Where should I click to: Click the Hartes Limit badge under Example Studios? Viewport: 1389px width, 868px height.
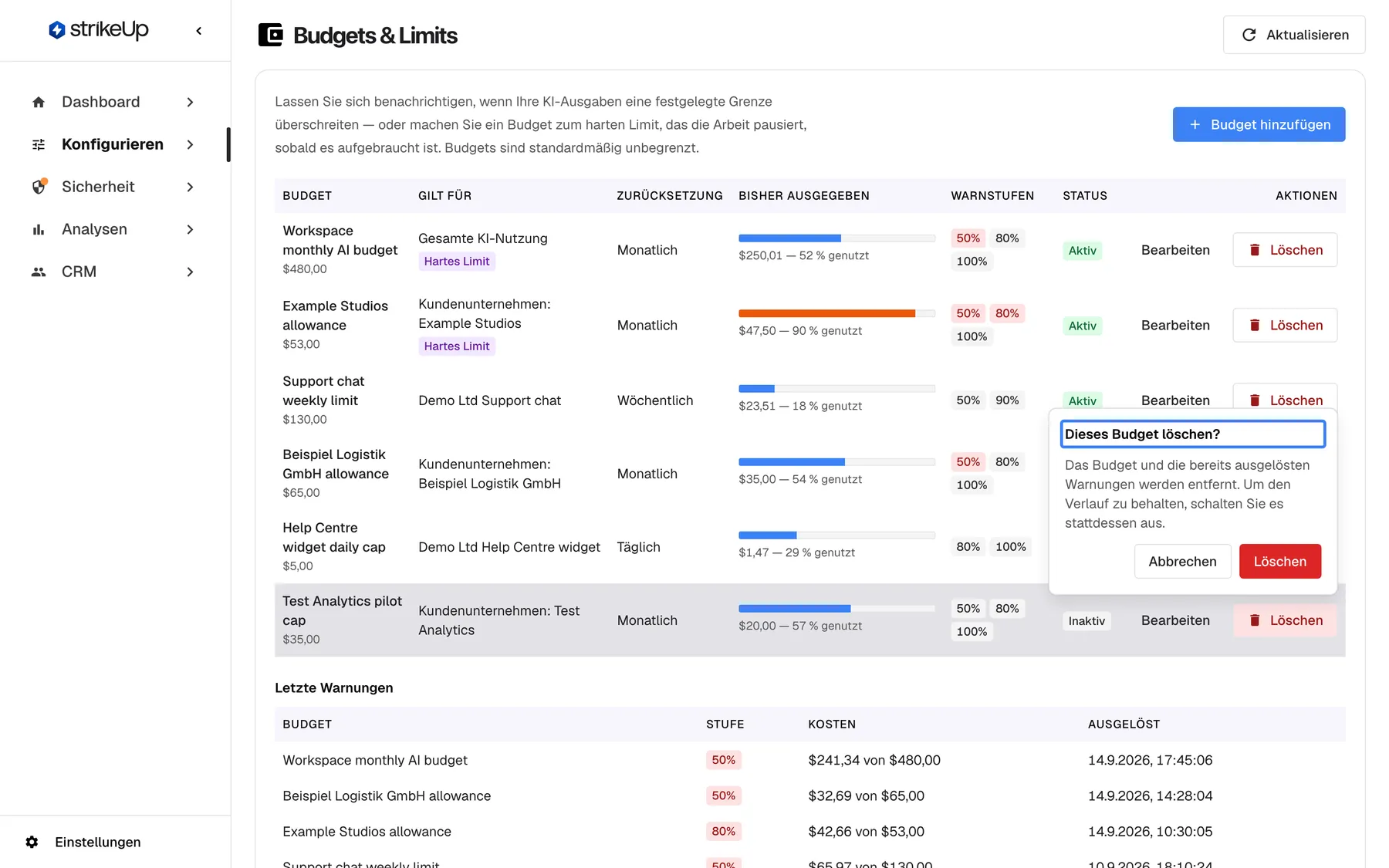click(457, 346)
